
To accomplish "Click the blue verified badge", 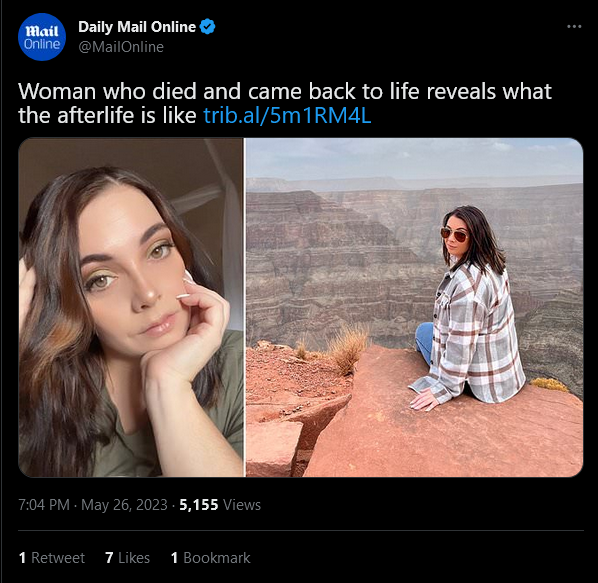I will 207,27.
